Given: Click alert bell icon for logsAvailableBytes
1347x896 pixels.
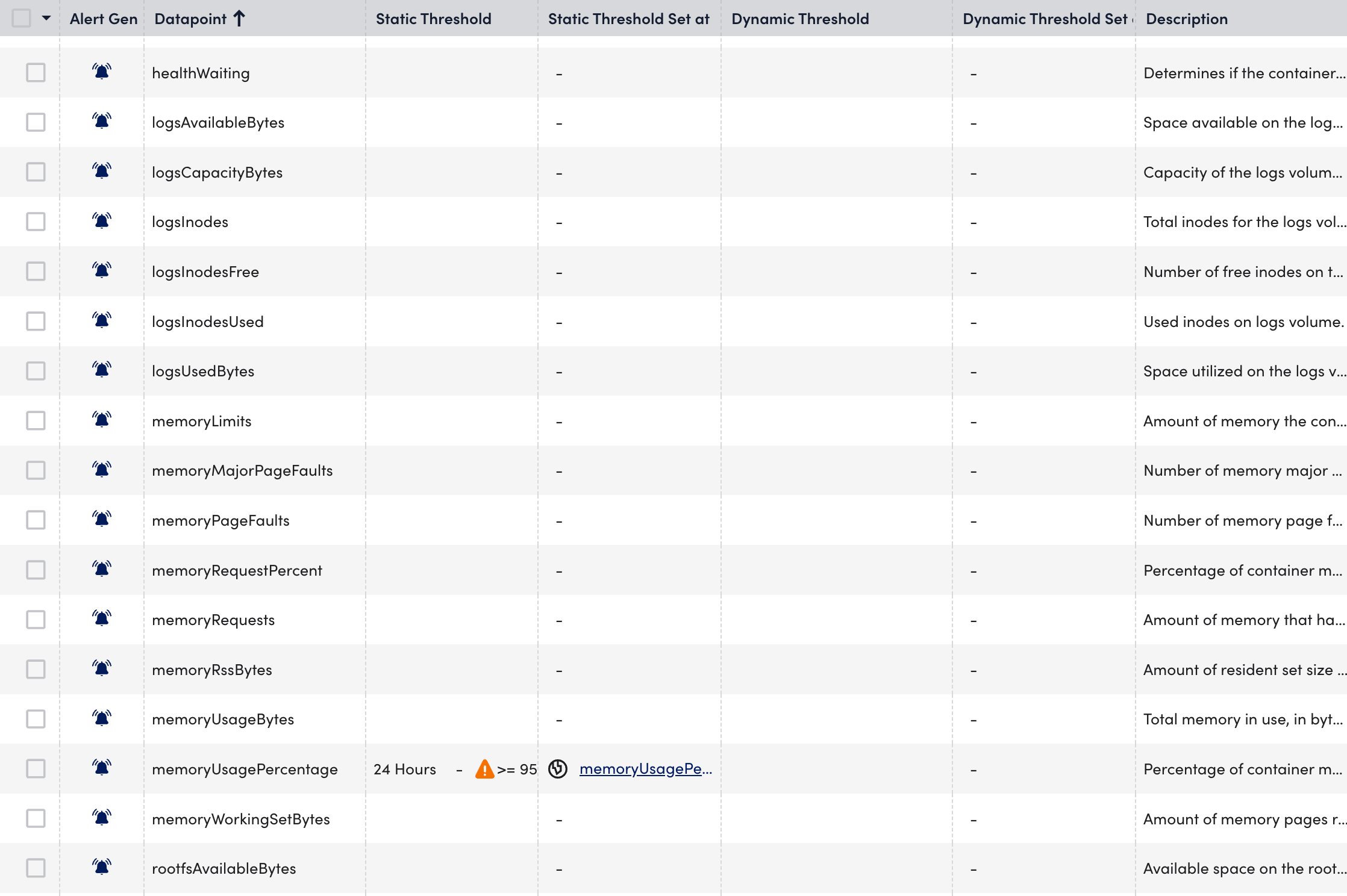Looking at the screenshot, I should pos(102,121).
